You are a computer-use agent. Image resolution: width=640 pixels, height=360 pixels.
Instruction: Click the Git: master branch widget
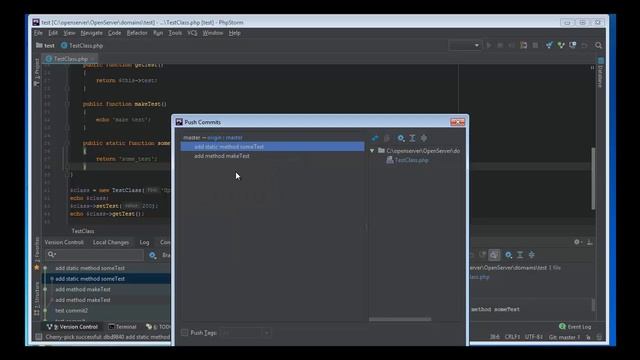point(564,337)
